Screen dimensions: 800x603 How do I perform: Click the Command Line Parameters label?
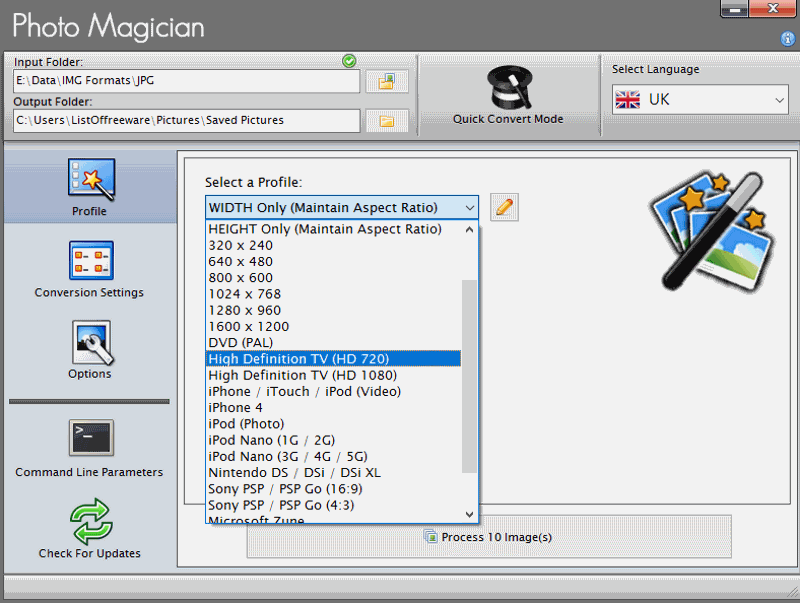[89, 472]
